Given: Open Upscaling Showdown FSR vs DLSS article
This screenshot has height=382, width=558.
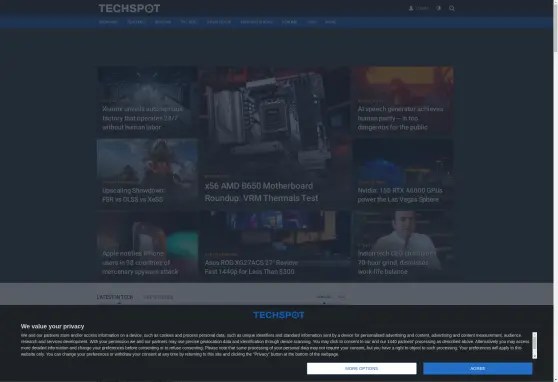Looking at the screenshot, I should point(134,195).
